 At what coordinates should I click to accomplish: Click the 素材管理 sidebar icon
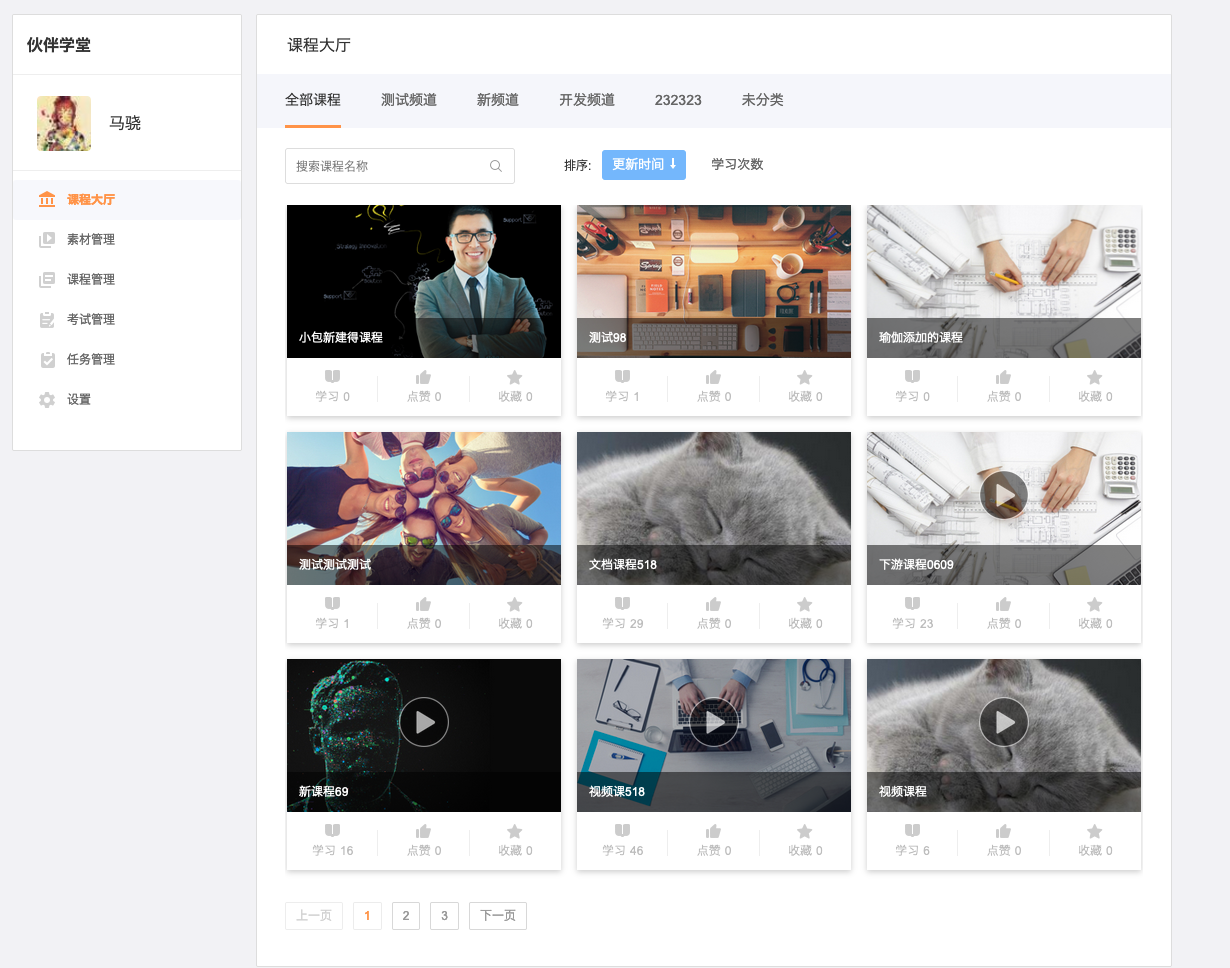click(x=47, y=239)
